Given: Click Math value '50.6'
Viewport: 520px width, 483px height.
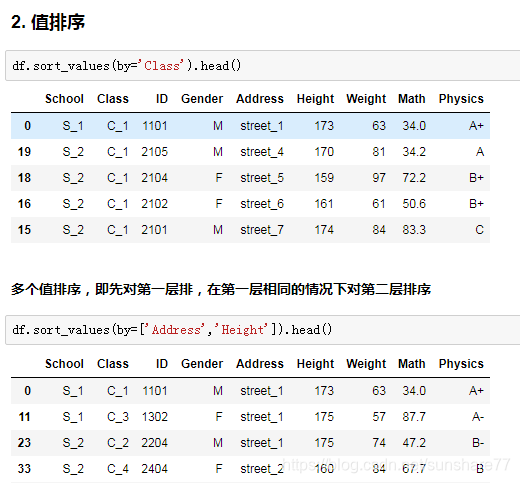Looking at the screenshot, I should [414, 204].
